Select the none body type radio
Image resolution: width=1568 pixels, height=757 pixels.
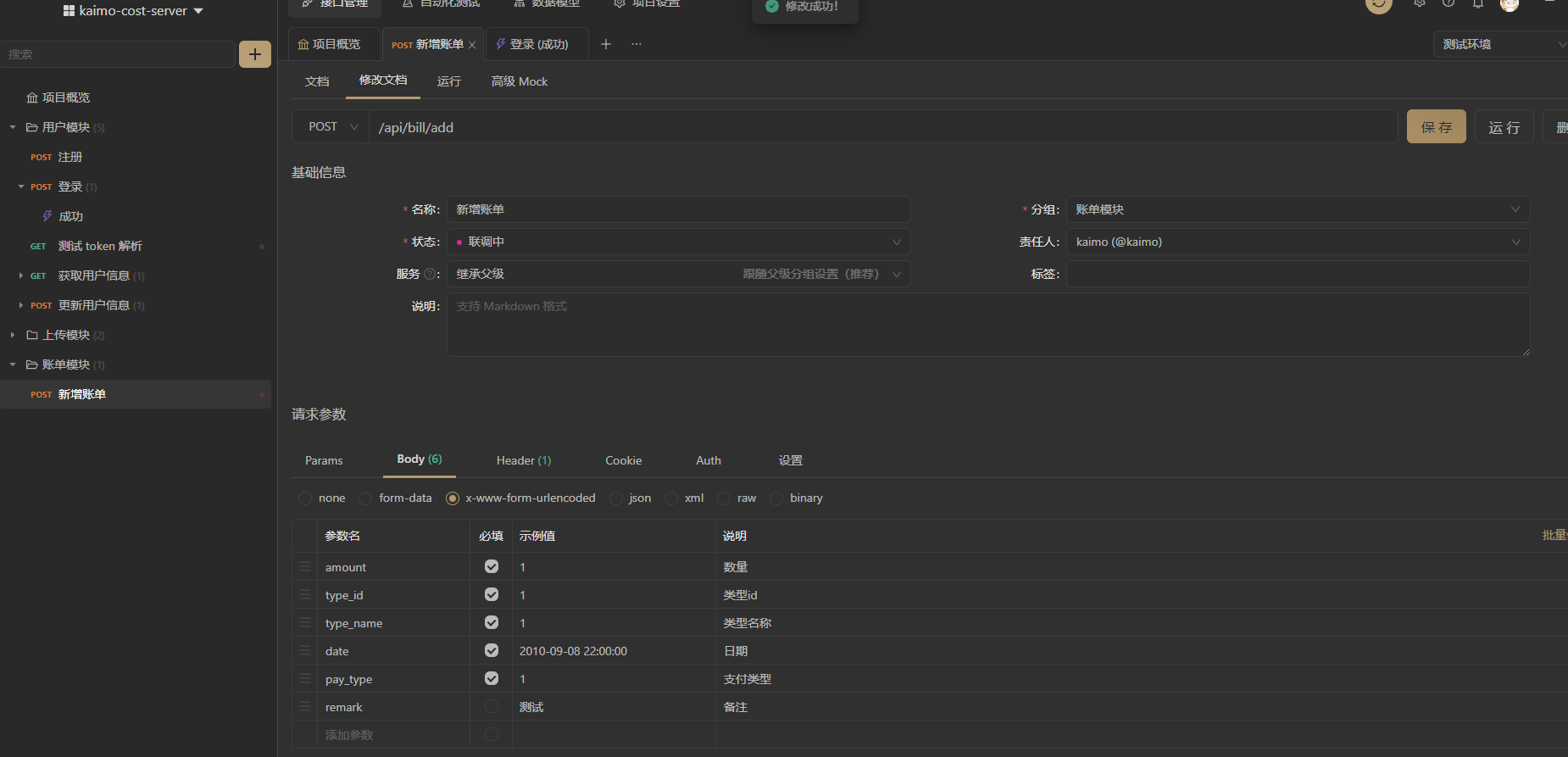pyautogui.click(x=305, y=498)
